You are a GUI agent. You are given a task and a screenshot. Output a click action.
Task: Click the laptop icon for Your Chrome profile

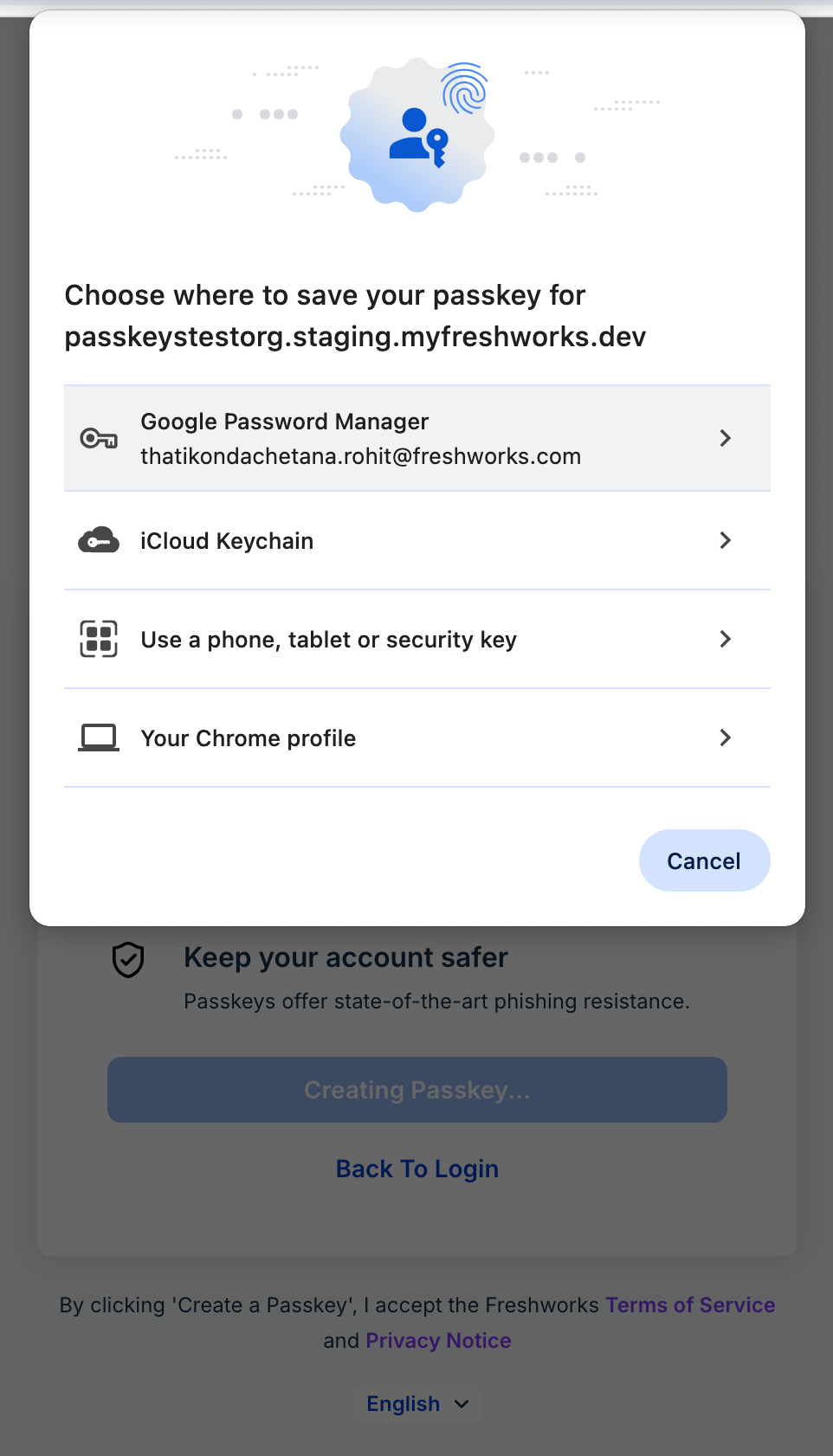pyautogui.click(x=99, y=738)
